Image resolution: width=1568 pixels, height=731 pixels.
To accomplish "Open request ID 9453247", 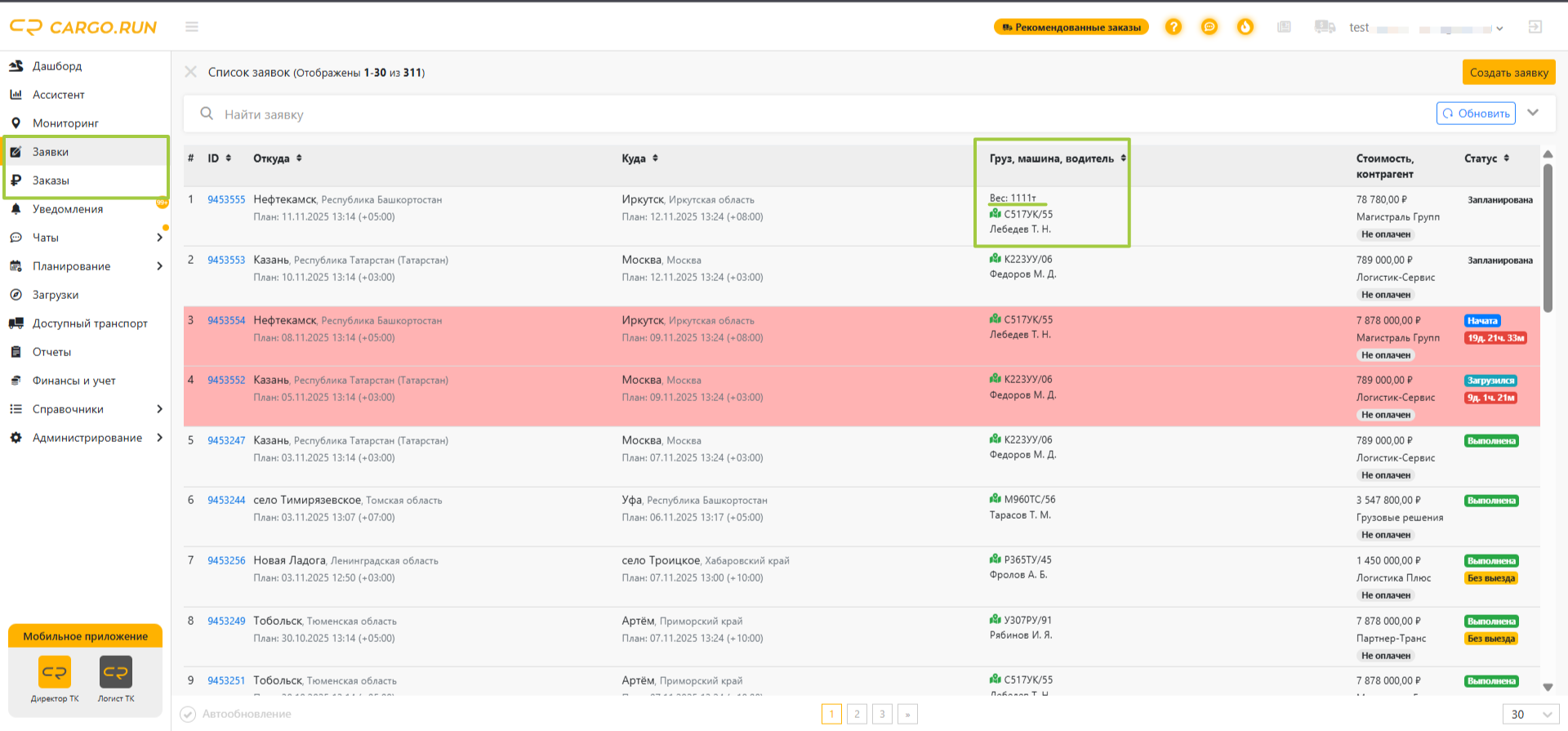I will [x=226, y=440].
